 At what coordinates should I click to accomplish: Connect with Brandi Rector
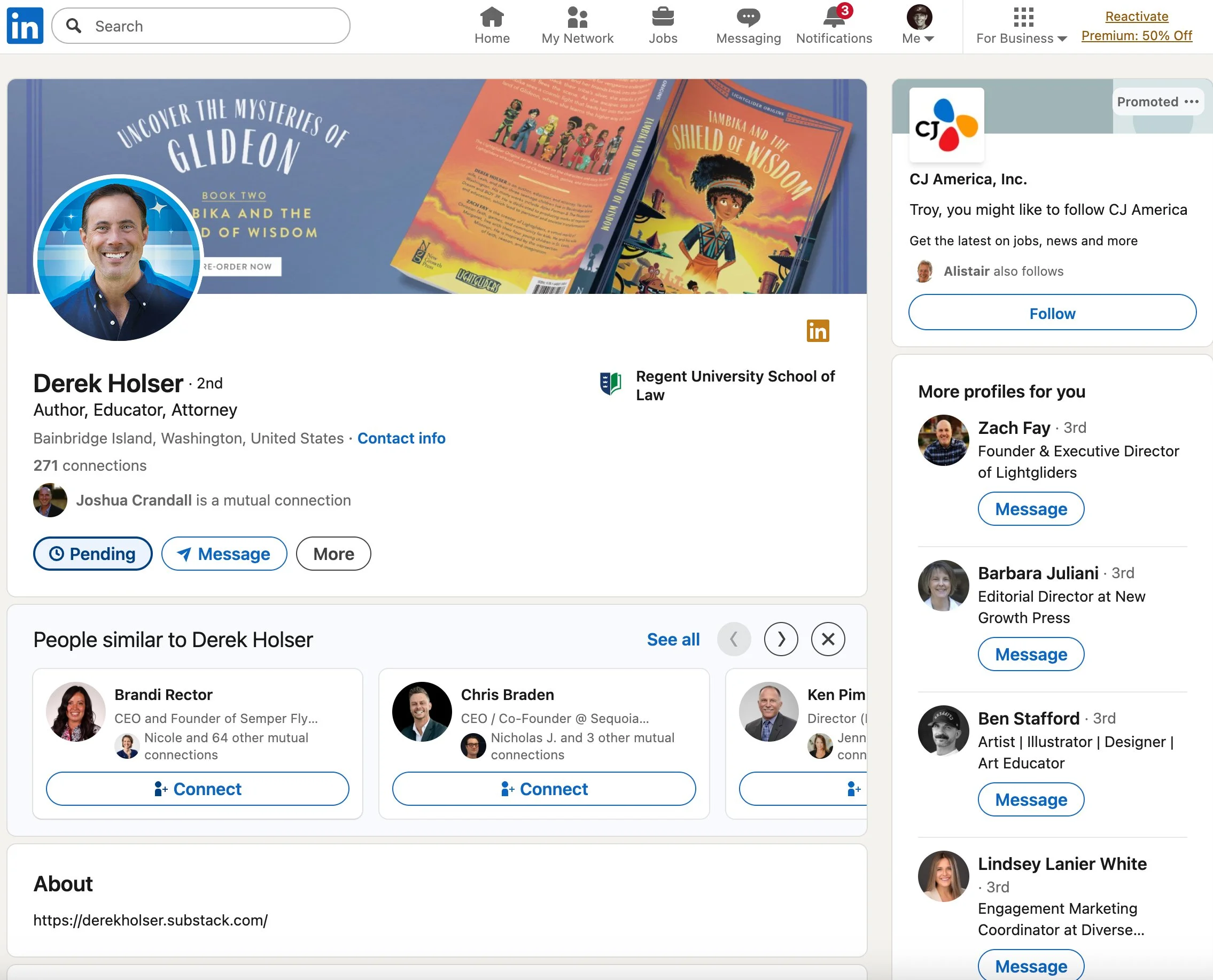click(x=198, y=789)
